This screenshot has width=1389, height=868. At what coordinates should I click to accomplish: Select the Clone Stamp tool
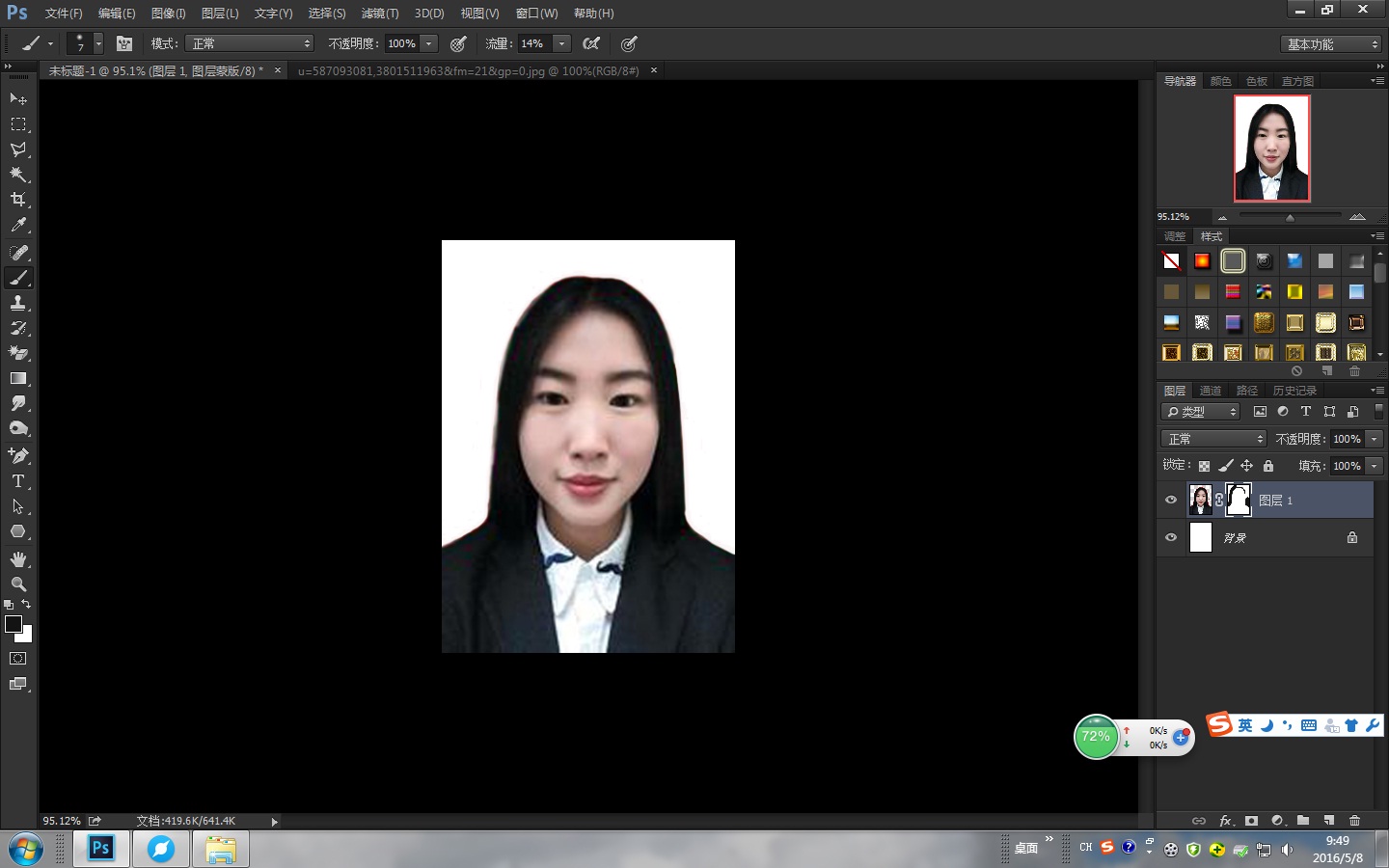pos(18,303)
